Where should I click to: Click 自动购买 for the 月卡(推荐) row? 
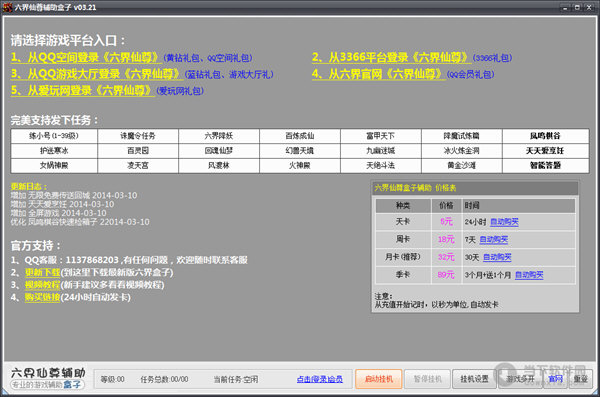pos(497,257)
